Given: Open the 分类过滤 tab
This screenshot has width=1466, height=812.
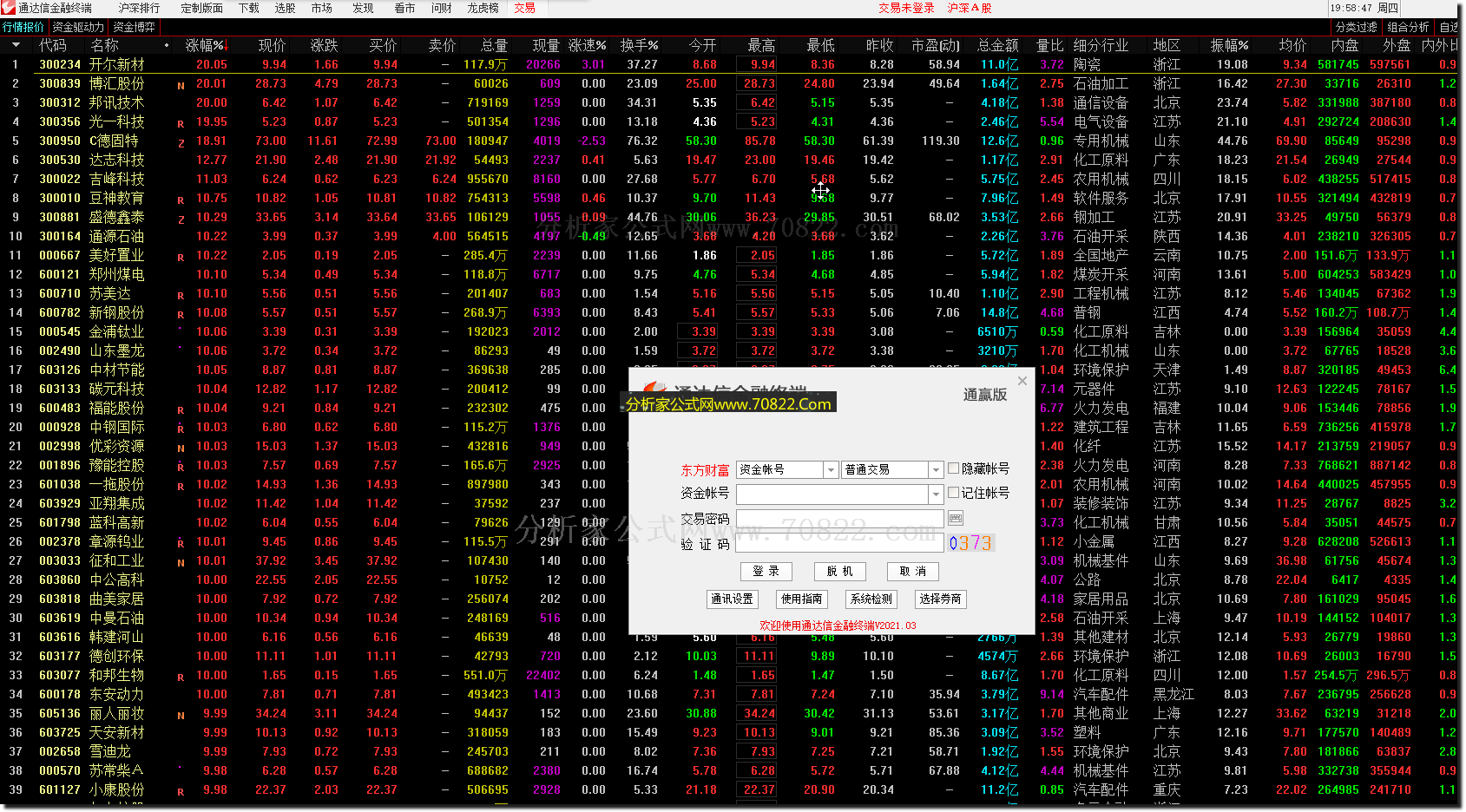Looking at the screenshot, I should pyautogui.click(x=1357, y=27).
